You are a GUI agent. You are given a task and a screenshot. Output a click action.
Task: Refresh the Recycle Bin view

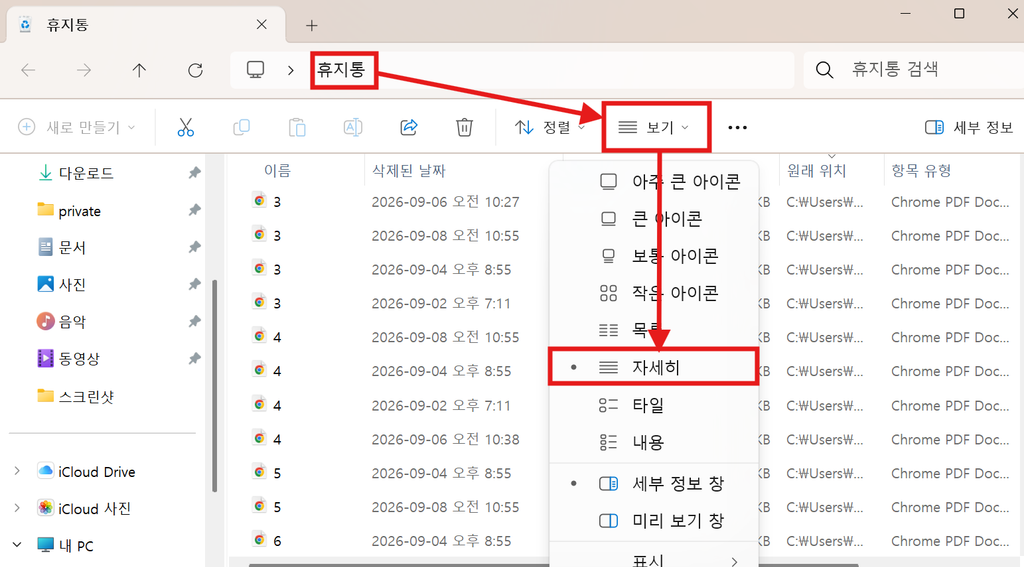(x=195, y=70)
